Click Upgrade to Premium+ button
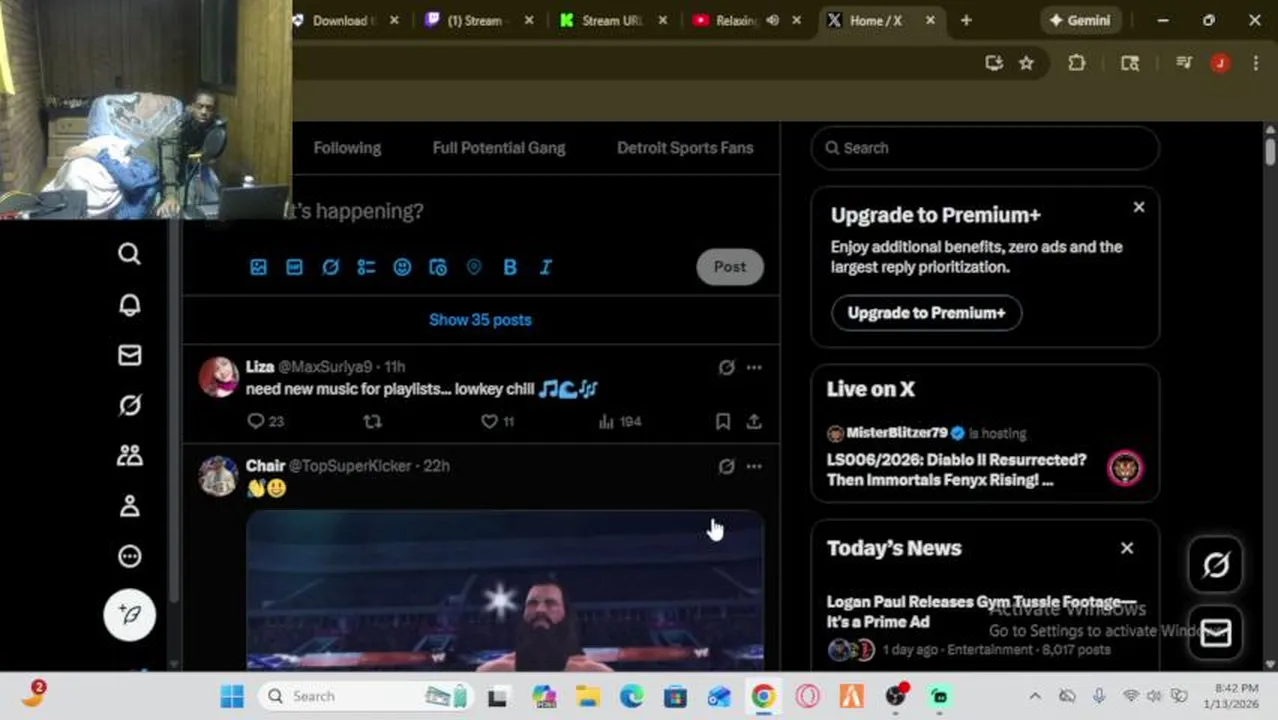Screen dimensions: 1278x720 tap(926, 313)
